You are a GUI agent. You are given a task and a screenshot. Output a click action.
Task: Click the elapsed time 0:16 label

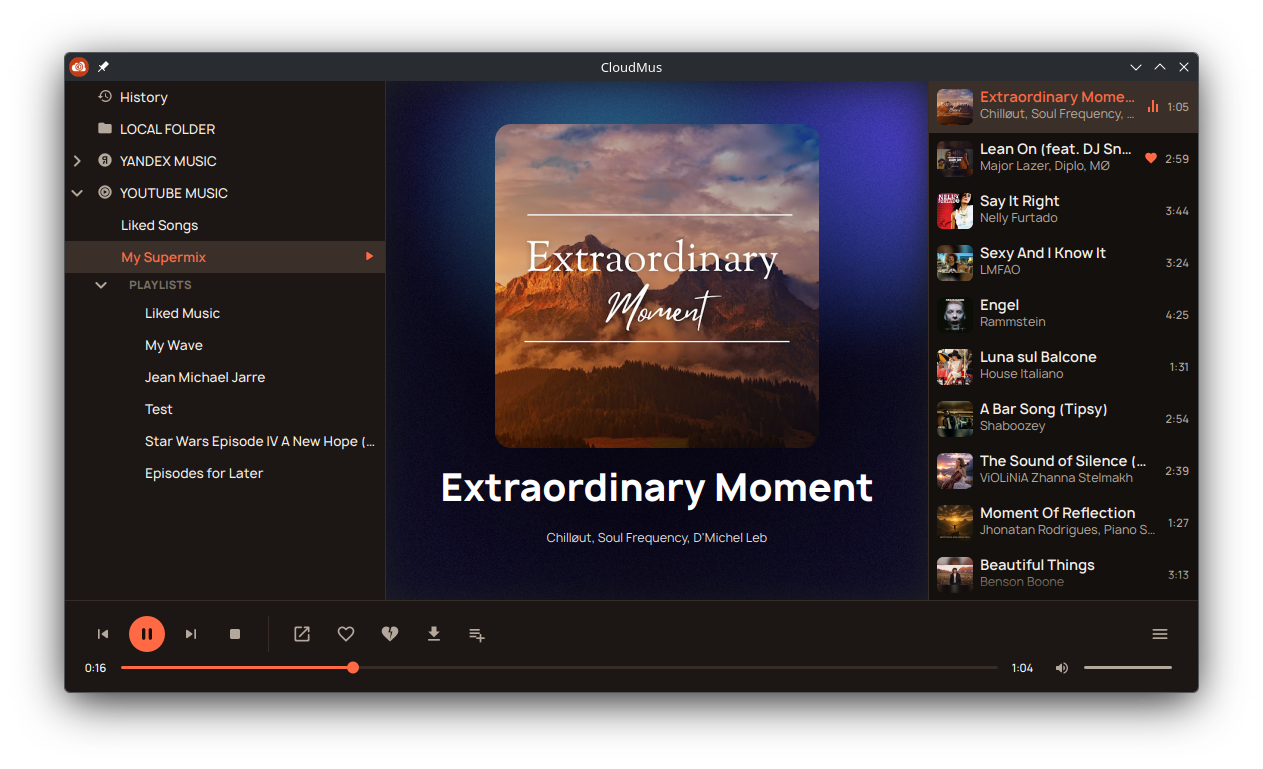96,668
